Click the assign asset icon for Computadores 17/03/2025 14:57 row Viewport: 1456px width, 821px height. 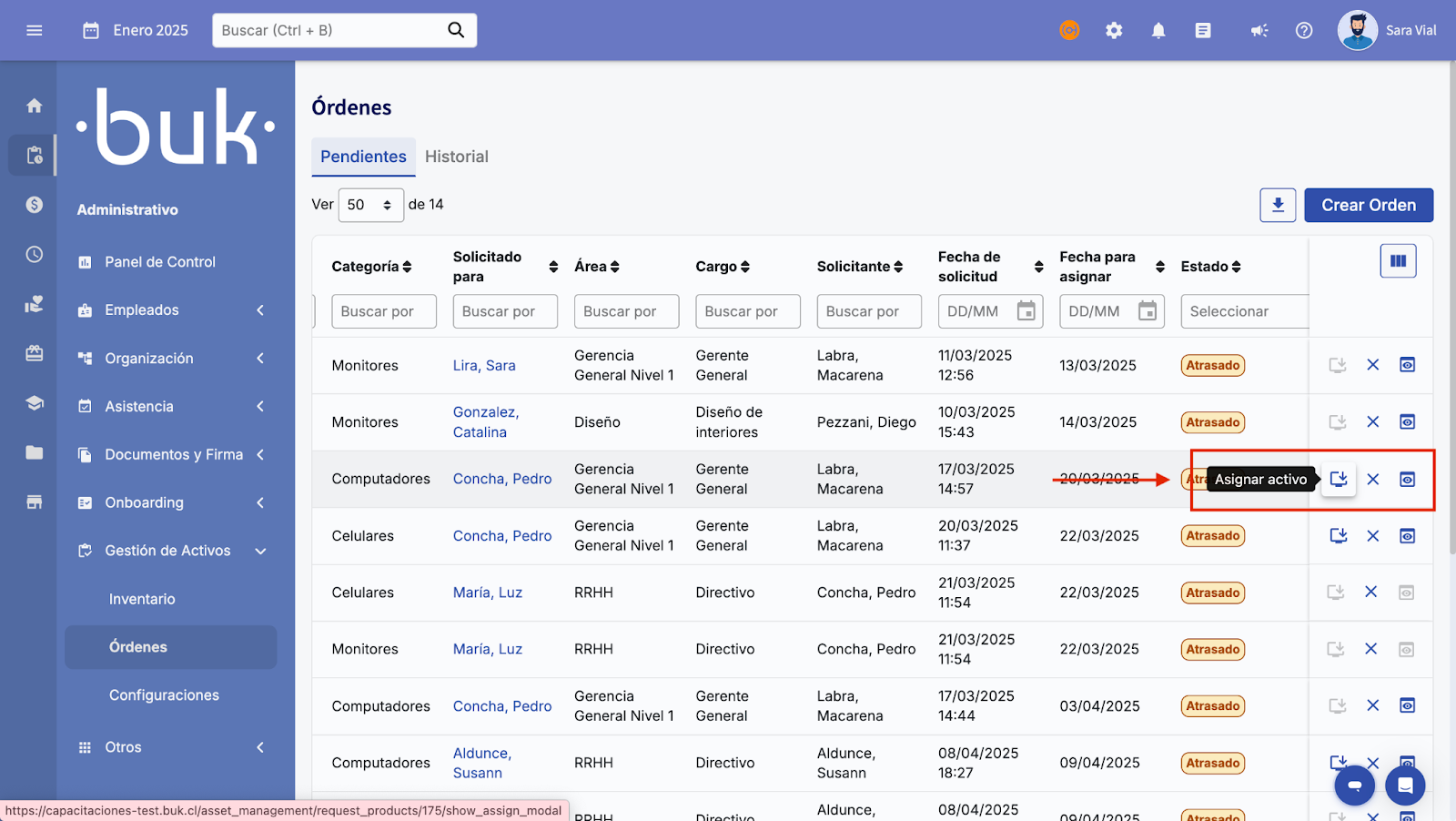click(x=1338, y=479)
